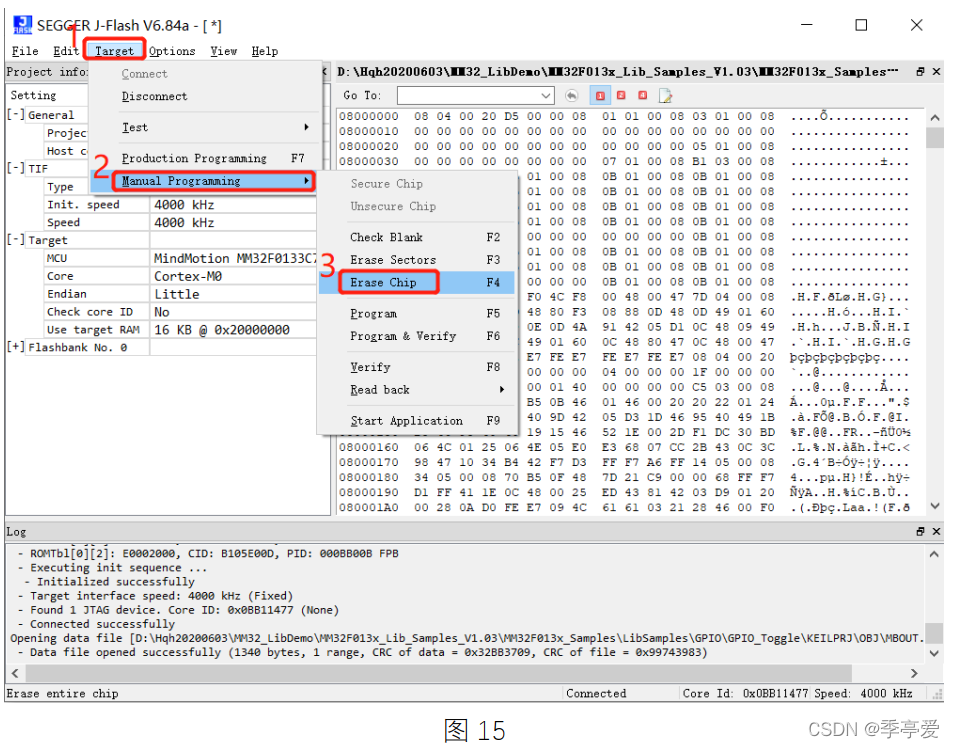This screenshot has width=954, height=748.
Task: Open the Go To address dropdown
Action: click(546, 96)
